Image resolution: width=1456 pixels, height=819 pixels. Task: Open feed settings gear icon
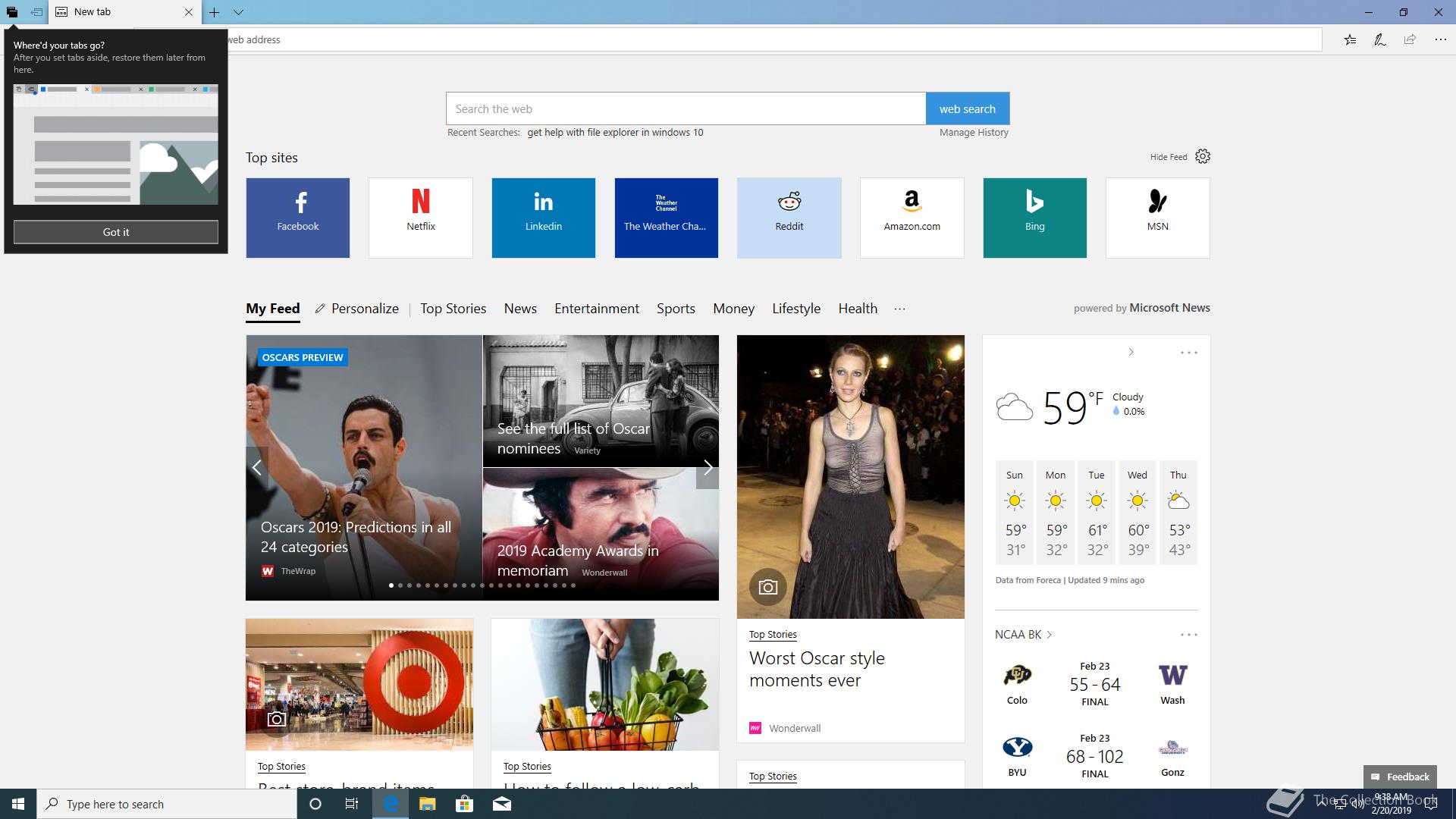coord(1203,156)
